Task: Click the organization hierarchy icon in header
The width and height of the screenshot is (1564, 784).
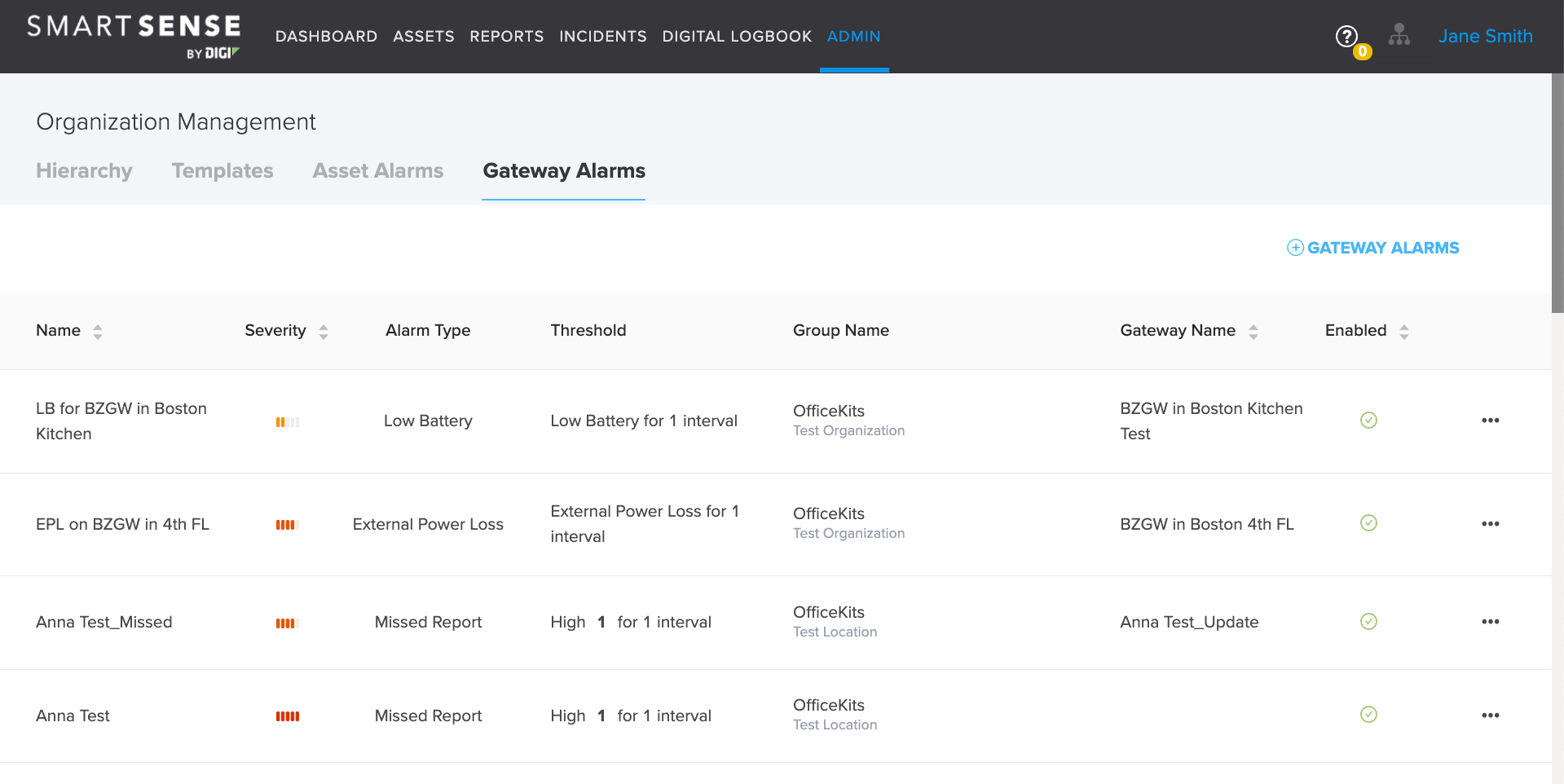Action: pyautogui.click(x=1399, y=35)
